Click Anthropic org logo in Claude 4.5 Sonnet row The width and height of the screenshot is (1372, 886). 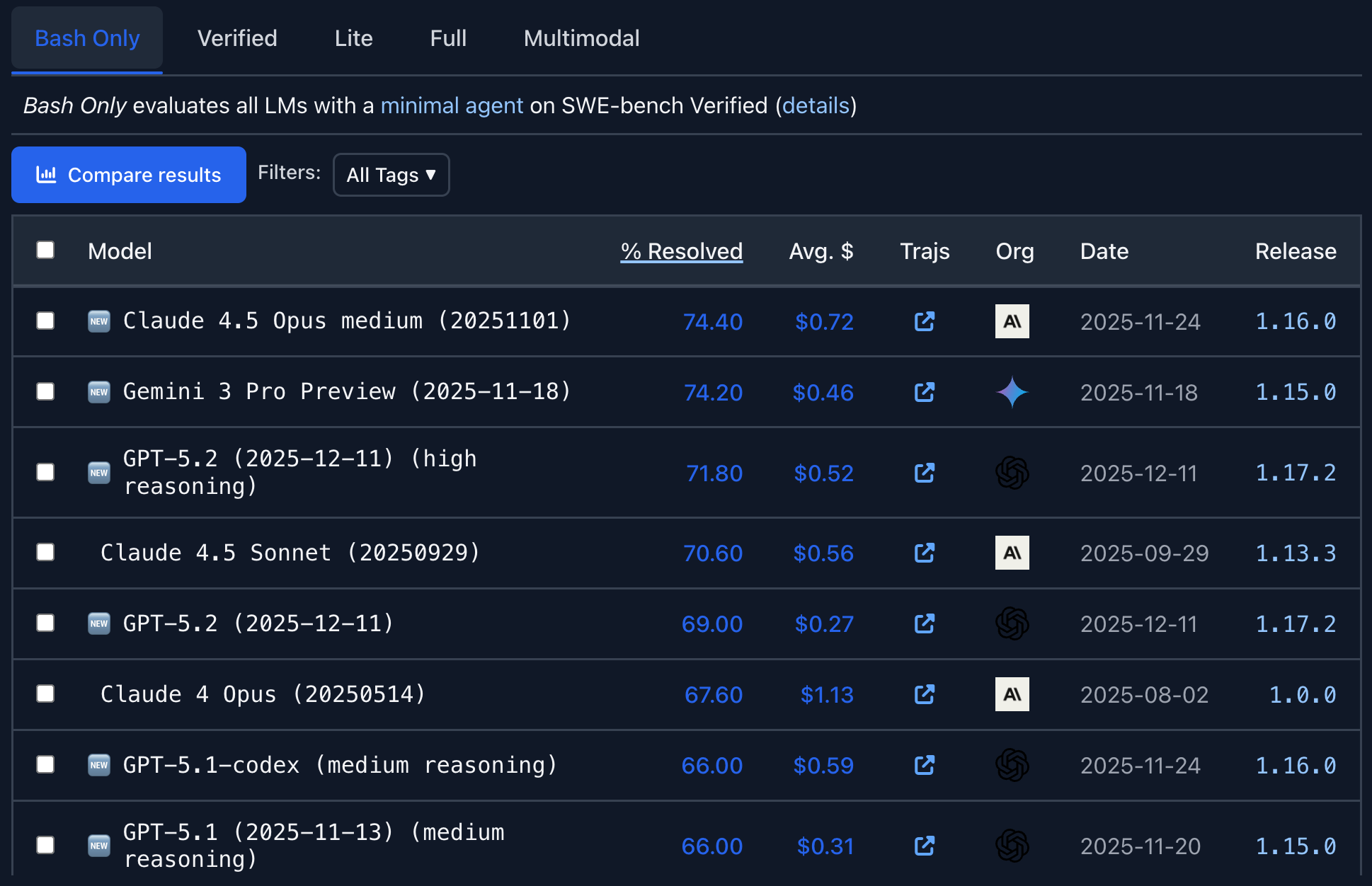pyautogui.click(x=1012, y=553)
